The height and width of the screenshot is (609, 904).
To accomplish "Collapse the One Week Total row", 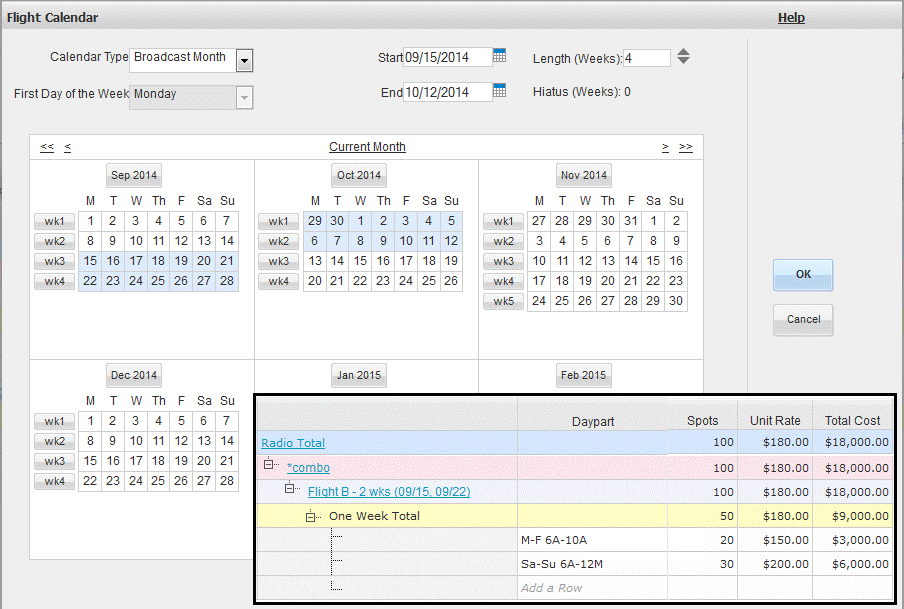I will 311,516.
